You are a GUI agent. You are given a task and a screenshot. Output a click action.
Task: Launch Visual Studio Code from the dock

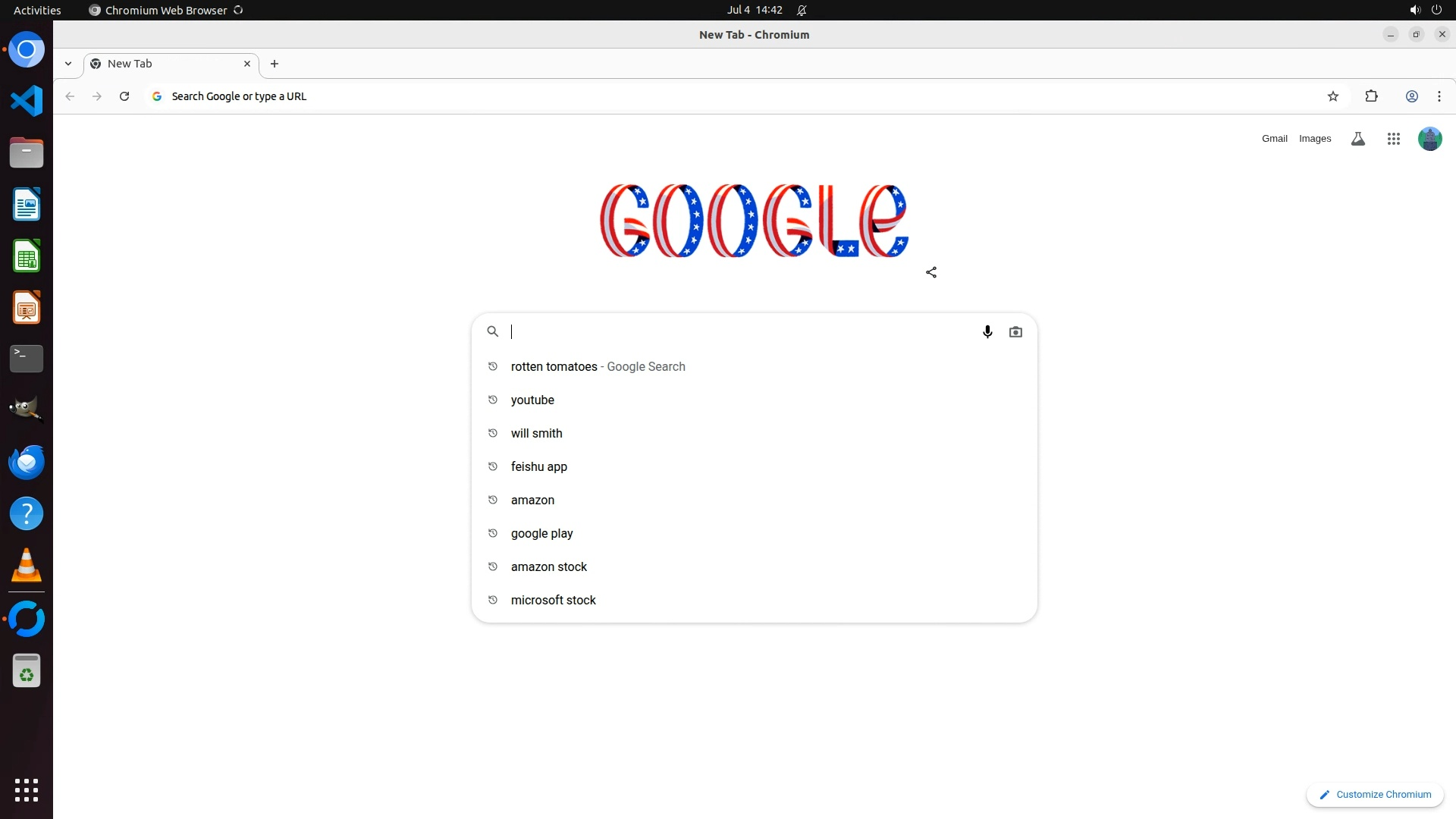(x=27, y=101)
